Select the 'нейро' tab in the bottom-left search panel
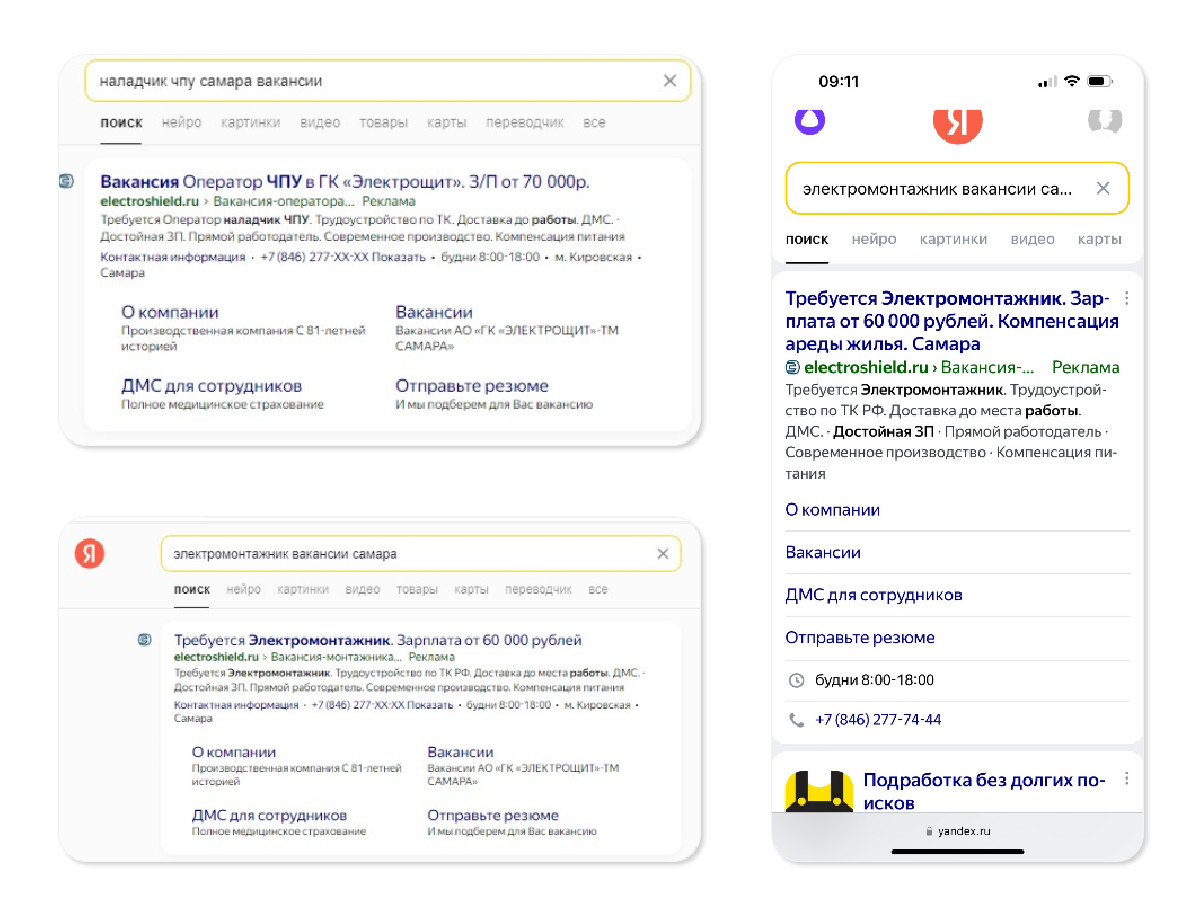The height and width of the screenshot is (912, 1200). tap(244, 590)
